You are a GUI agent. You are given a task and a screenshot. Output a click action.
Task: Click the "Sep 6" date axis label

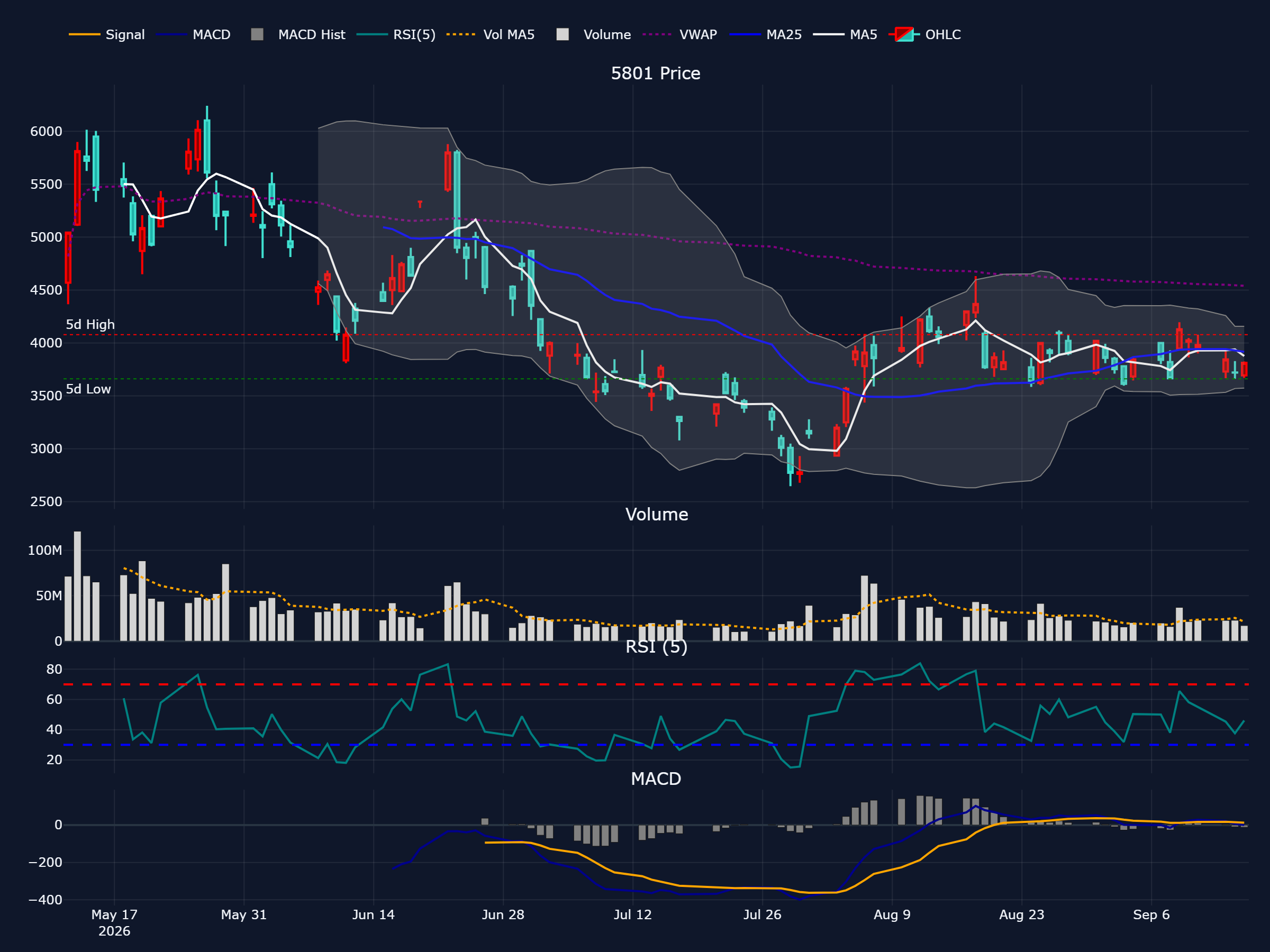(1151, 914)
